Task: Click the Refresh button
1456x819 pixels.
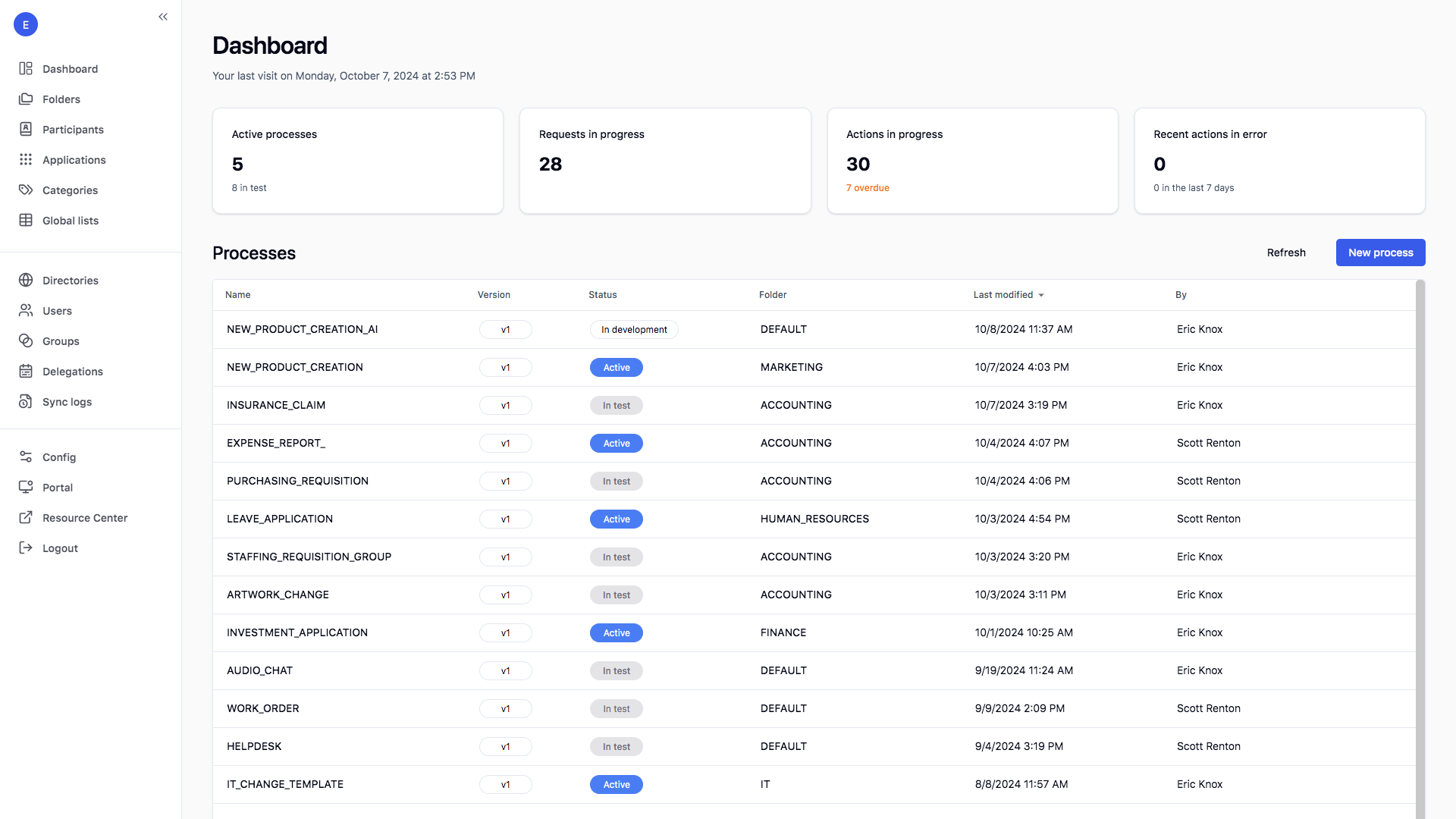Action: tap(1286, 253)
